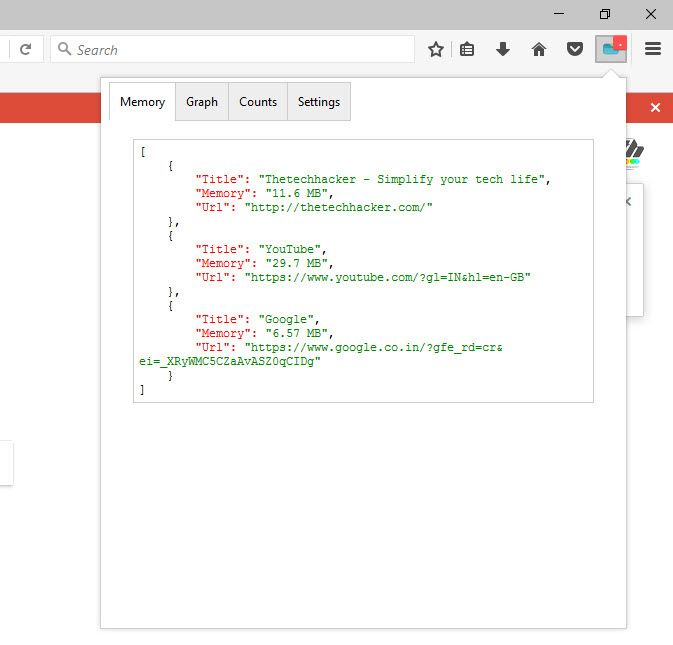Switch to the Counts tab
Screen dimensions: 673x645
pos(258,102)
